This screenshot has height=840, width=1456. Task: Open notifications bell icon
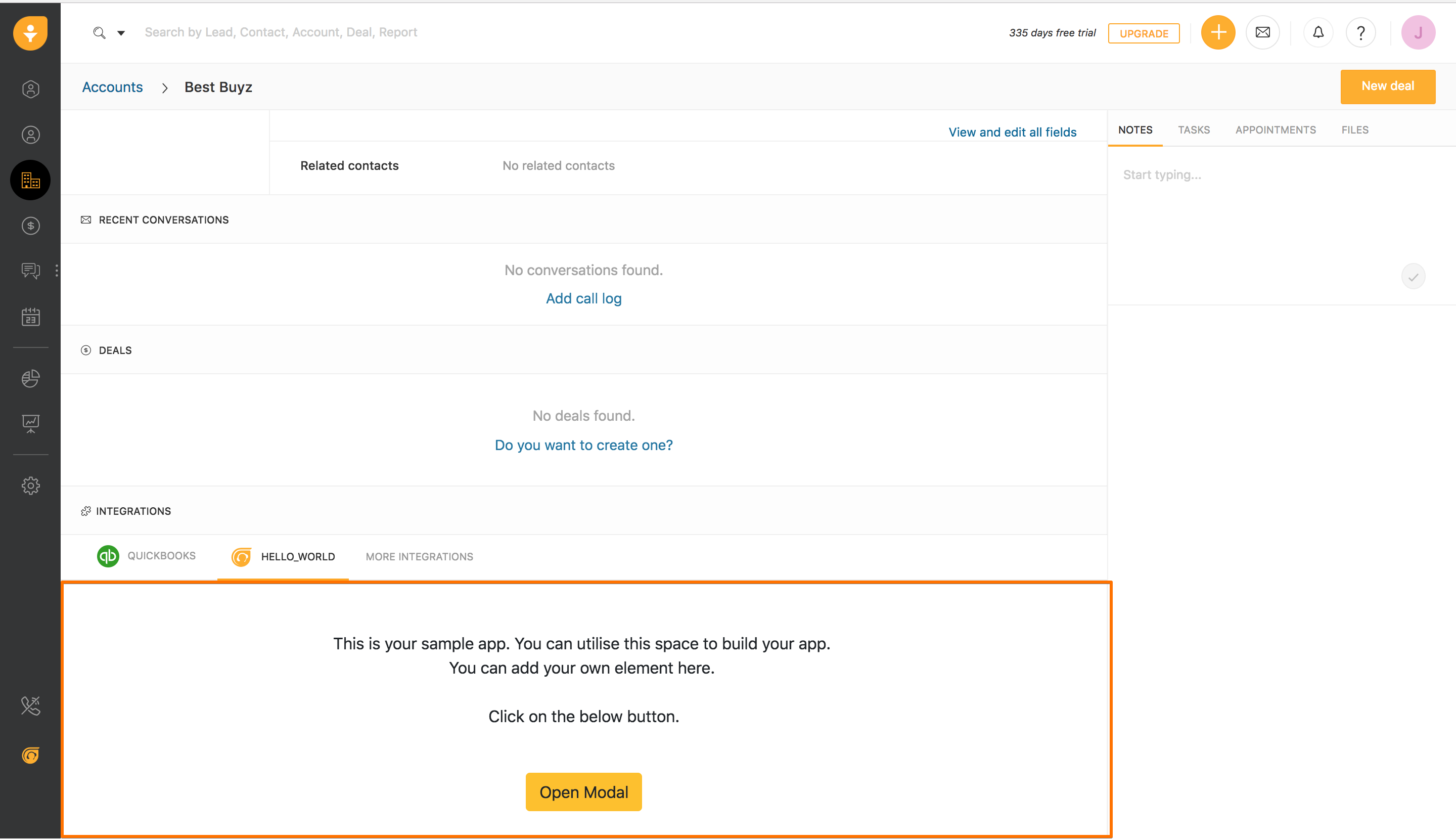[1318, 32]
